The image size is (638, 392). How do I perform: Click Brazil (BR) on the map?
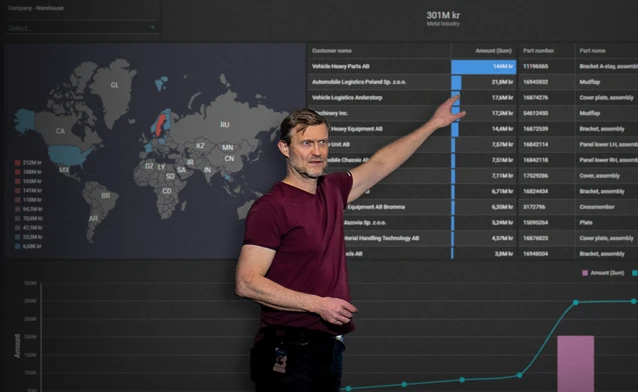pyautogui.click(x=105, y=196)
